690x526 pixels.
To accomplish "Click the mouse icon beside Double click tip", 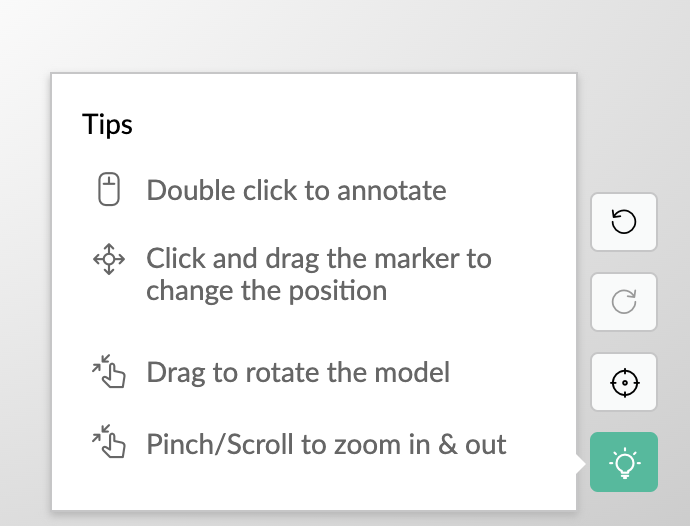I will 109,189.
